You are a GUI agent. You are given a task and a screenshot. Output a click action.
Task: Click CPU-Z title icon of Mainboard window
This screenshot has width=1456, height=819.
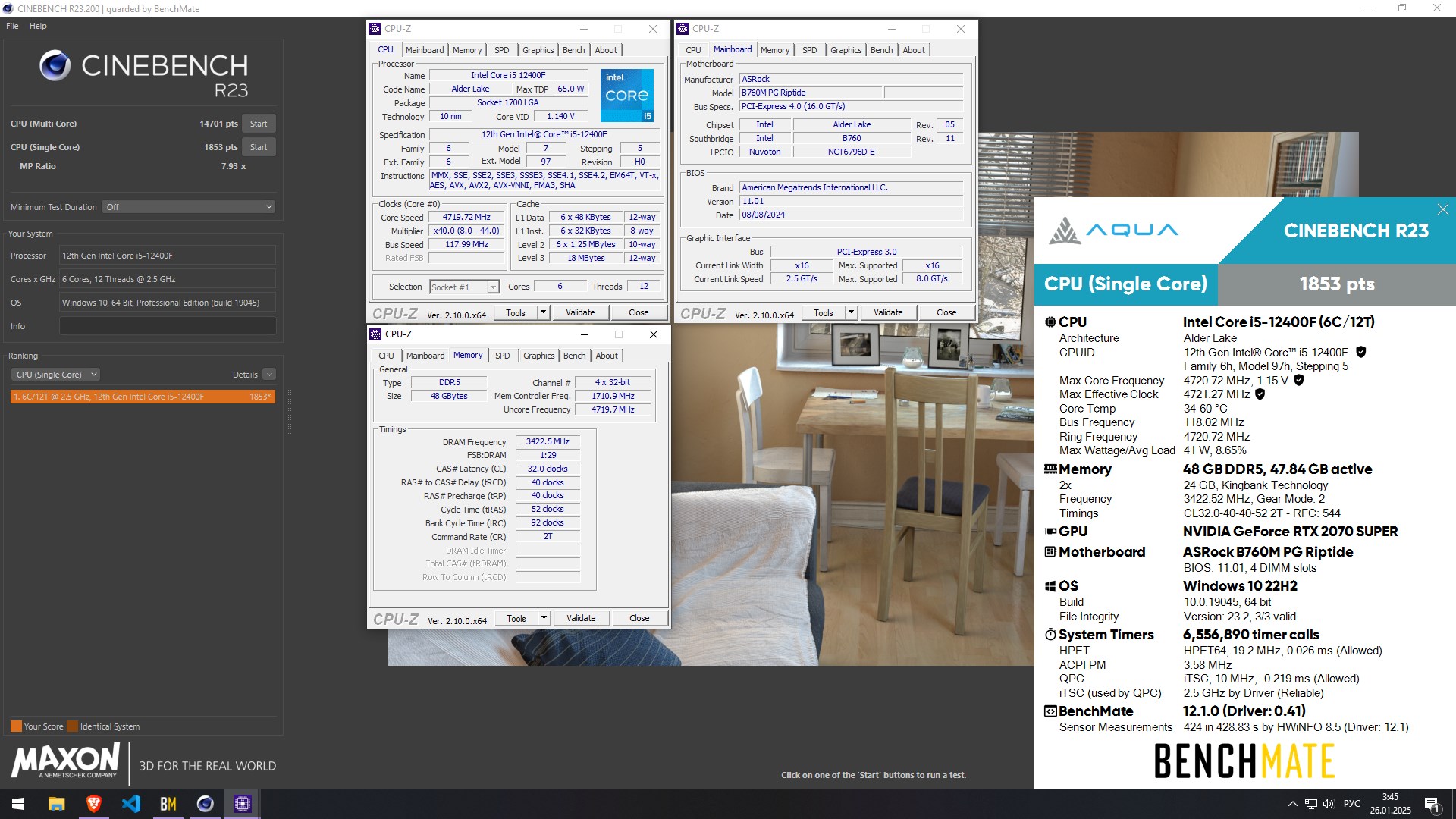(x=682, y=29)
